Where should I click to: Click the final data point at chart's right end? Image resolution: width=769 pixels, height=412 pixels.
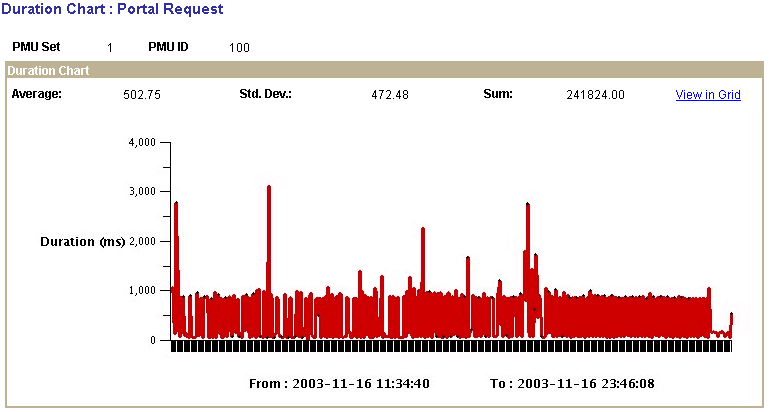point(731,317)
